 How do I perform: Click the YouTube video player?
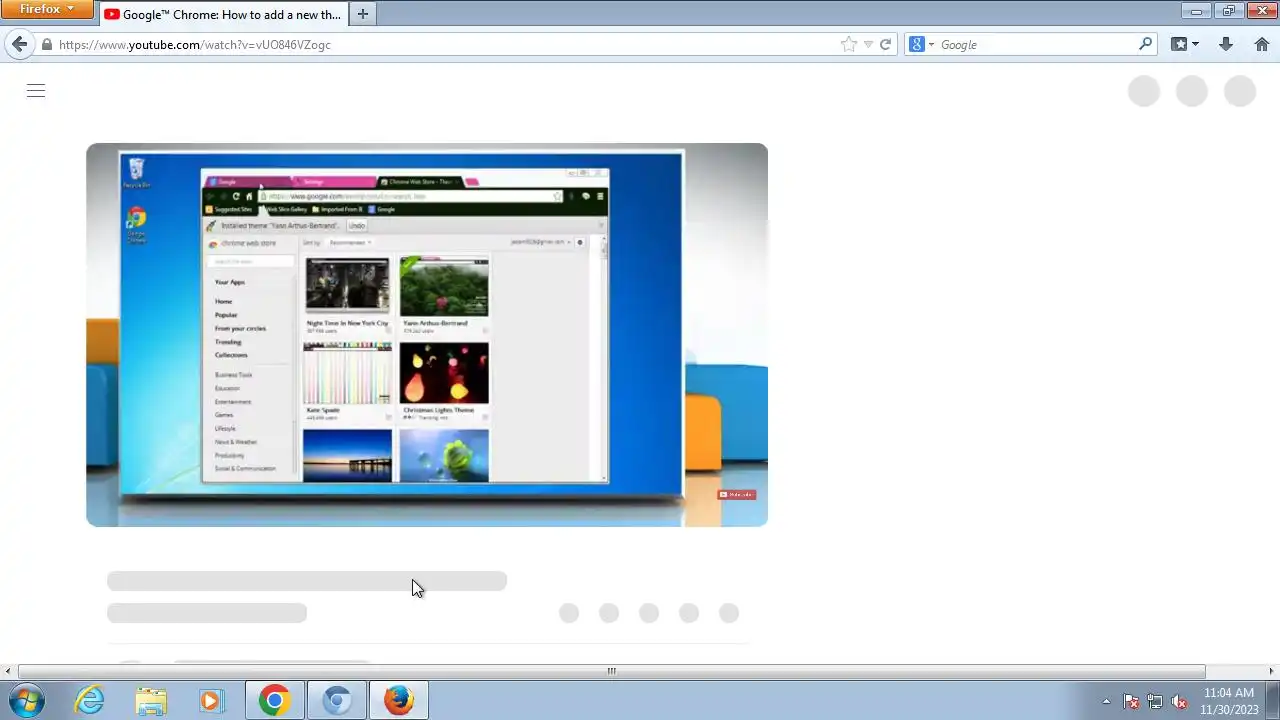coord(427,335)
